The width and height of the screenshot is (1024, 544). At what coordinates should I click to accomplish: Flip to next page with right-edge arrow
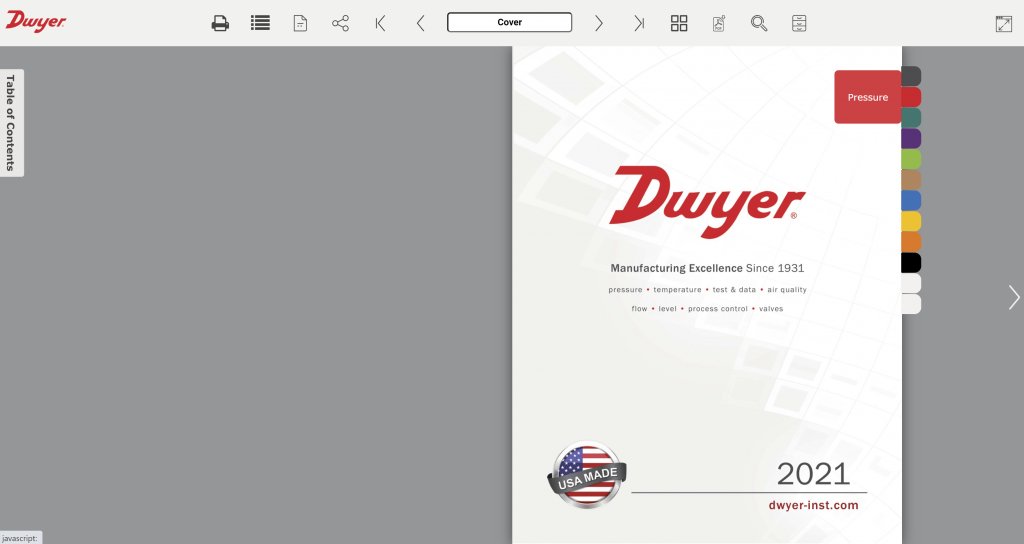point(1014,297)
